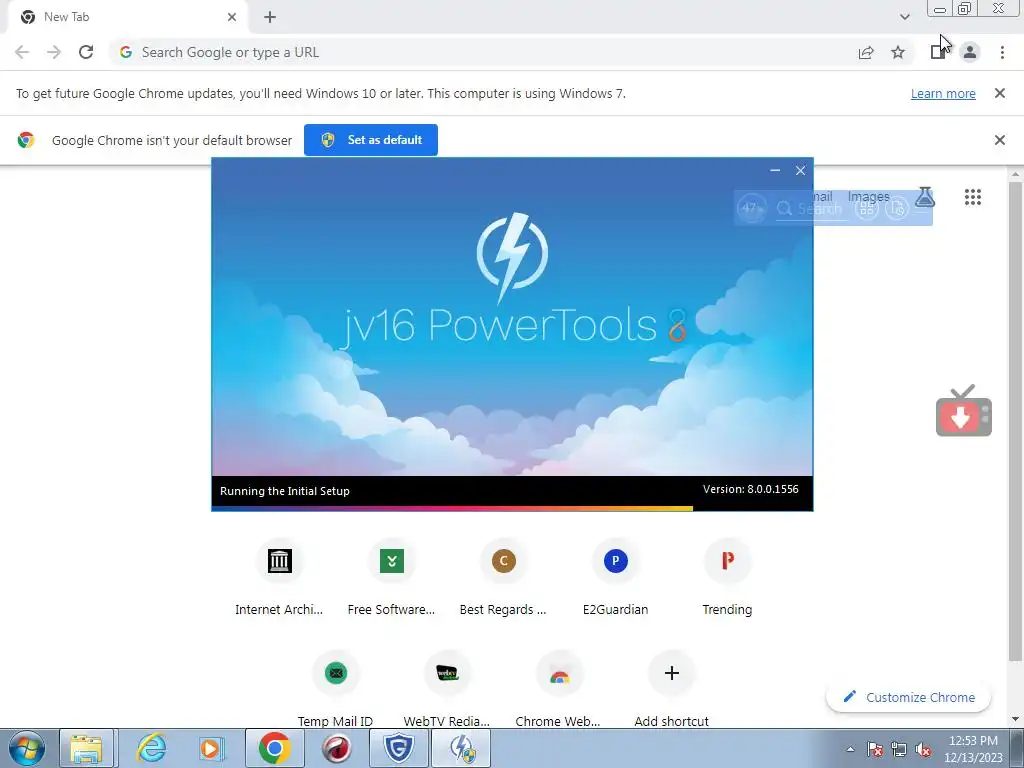Add a new shortcut tile
The height and width of the screenshot is (768, 1024).
[671, 689]
